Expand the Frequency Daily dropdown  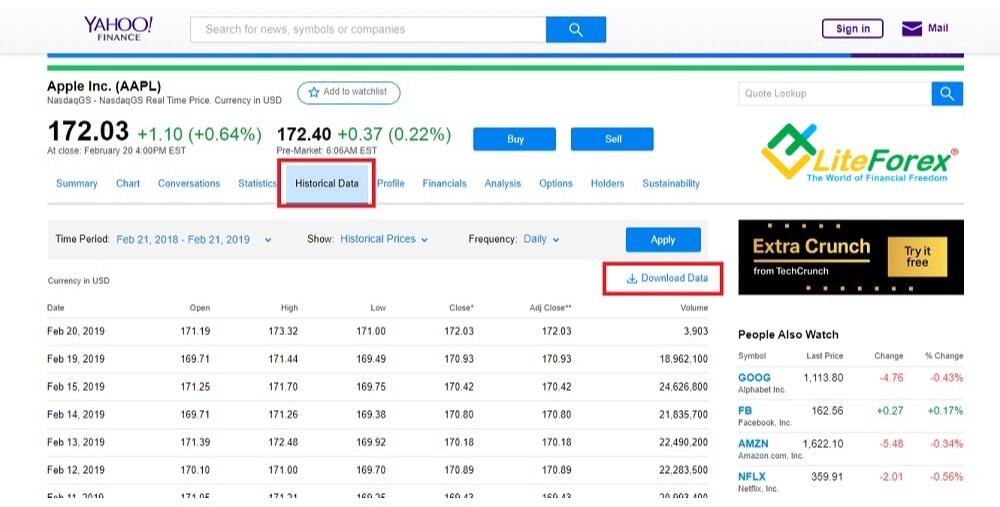(x=541, y=239)
